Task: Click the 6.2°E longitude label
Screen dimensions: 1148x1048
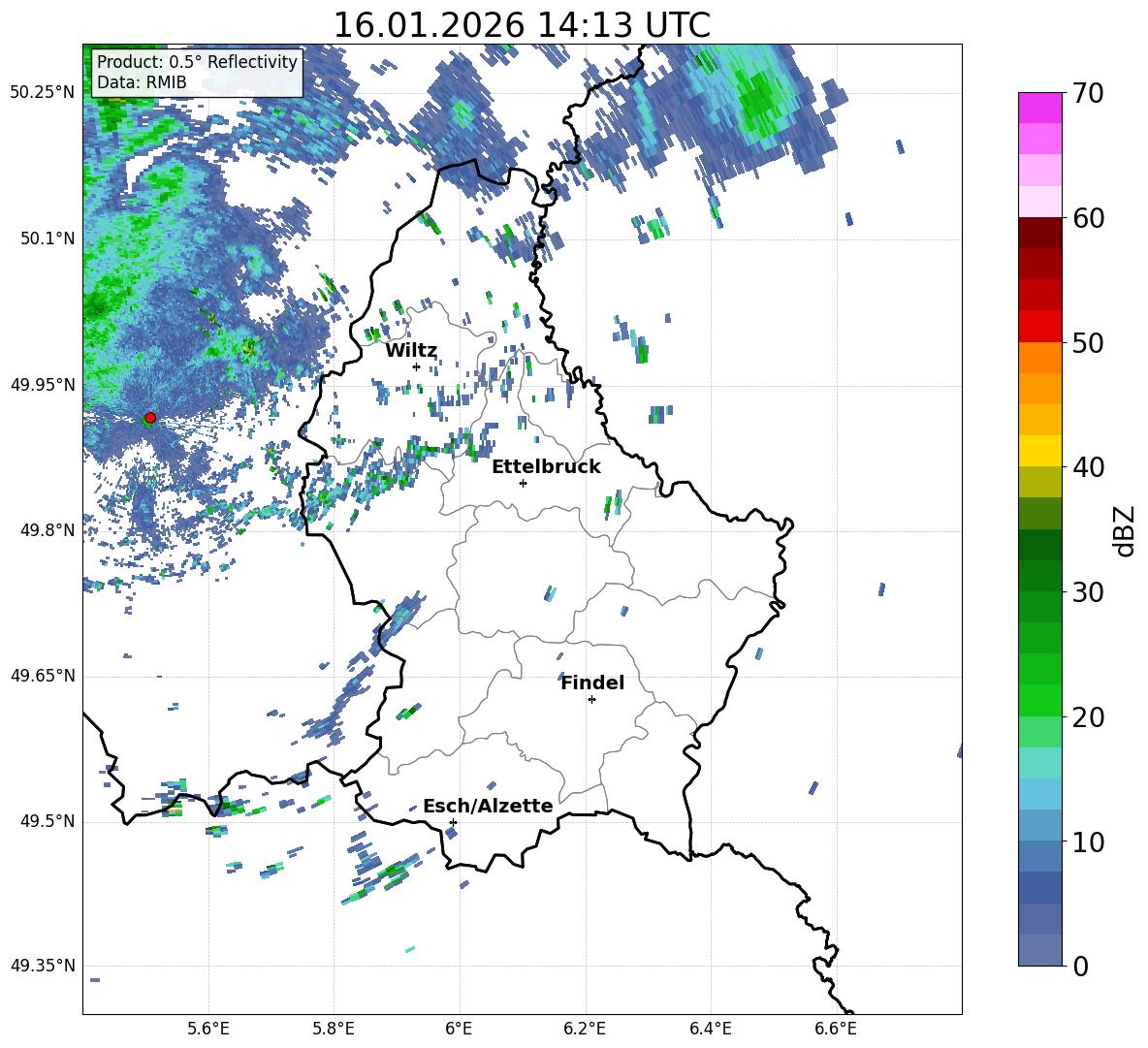Action: tap(585, 1029)
